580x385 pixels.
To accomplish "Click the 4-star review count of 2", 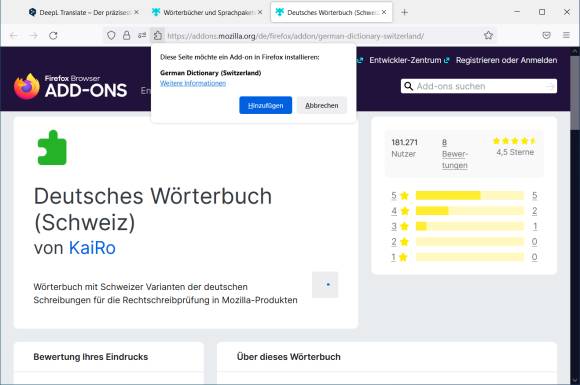I will (x=535, y=211).
